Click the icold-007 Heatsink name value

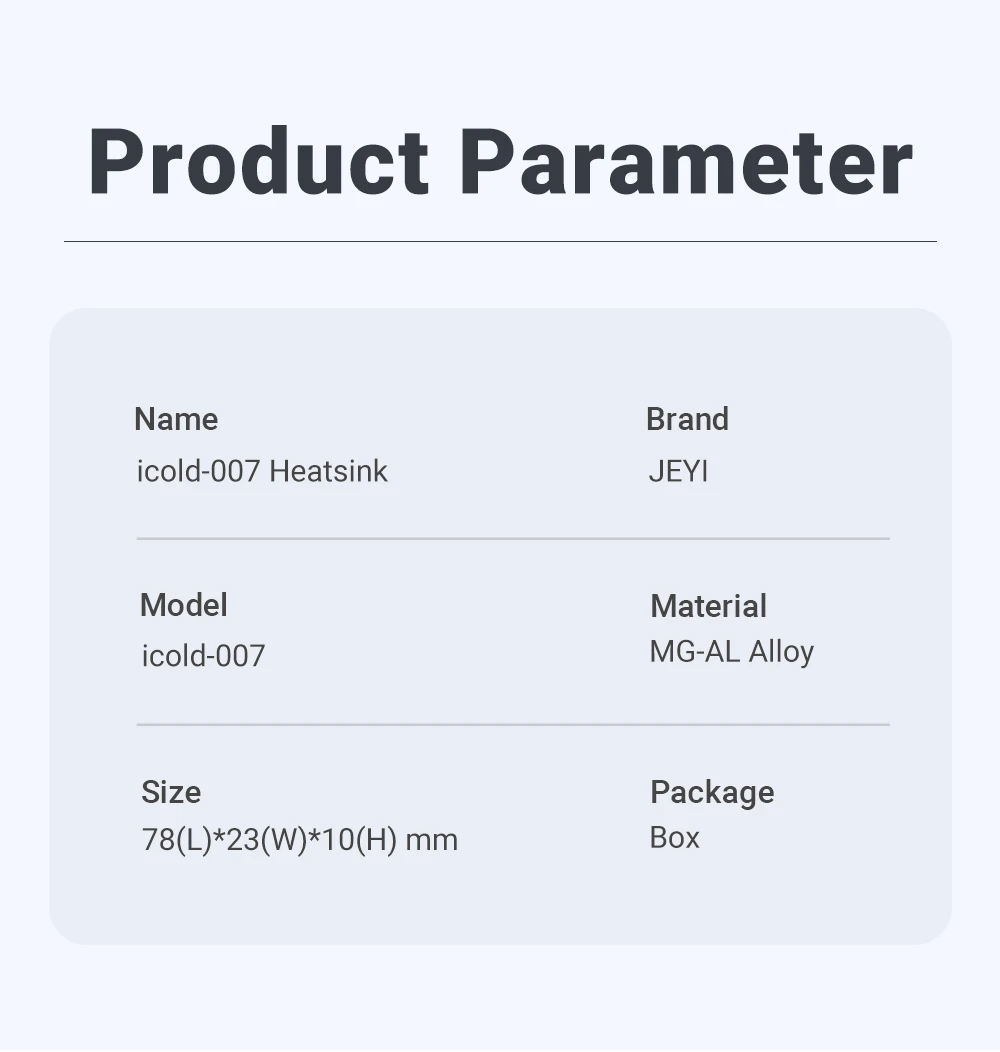pos(262,471)
